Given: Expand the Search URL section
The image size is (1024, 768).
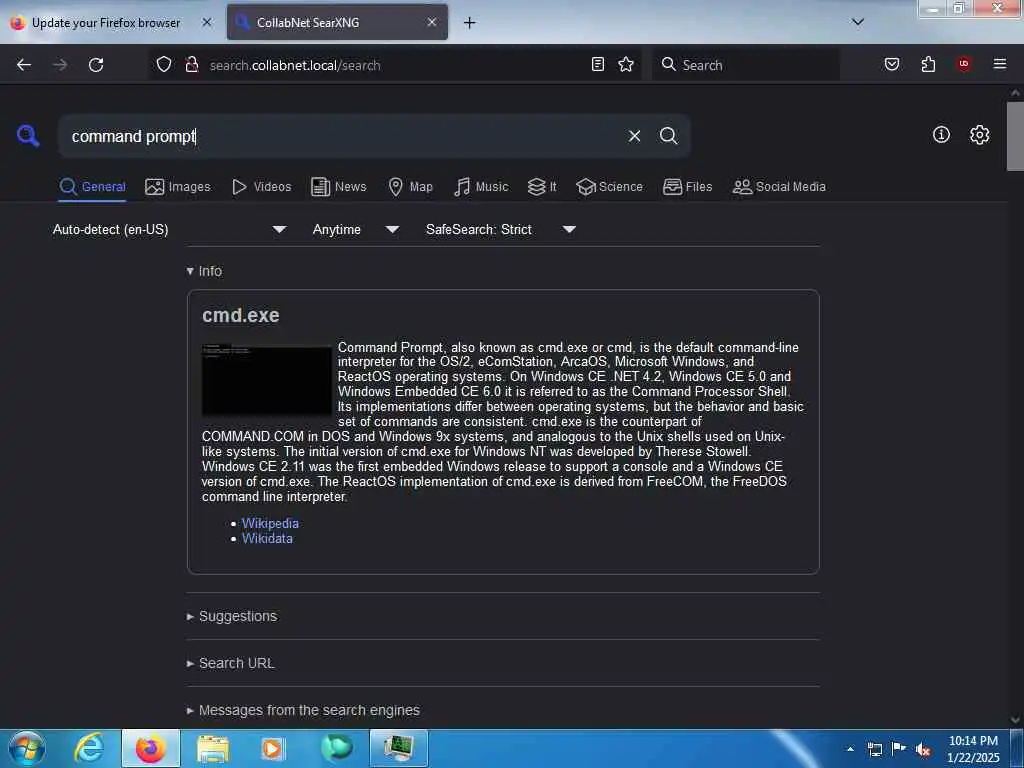Looking at the screenshot, I should pyautogui.click(x=231, y=664).
